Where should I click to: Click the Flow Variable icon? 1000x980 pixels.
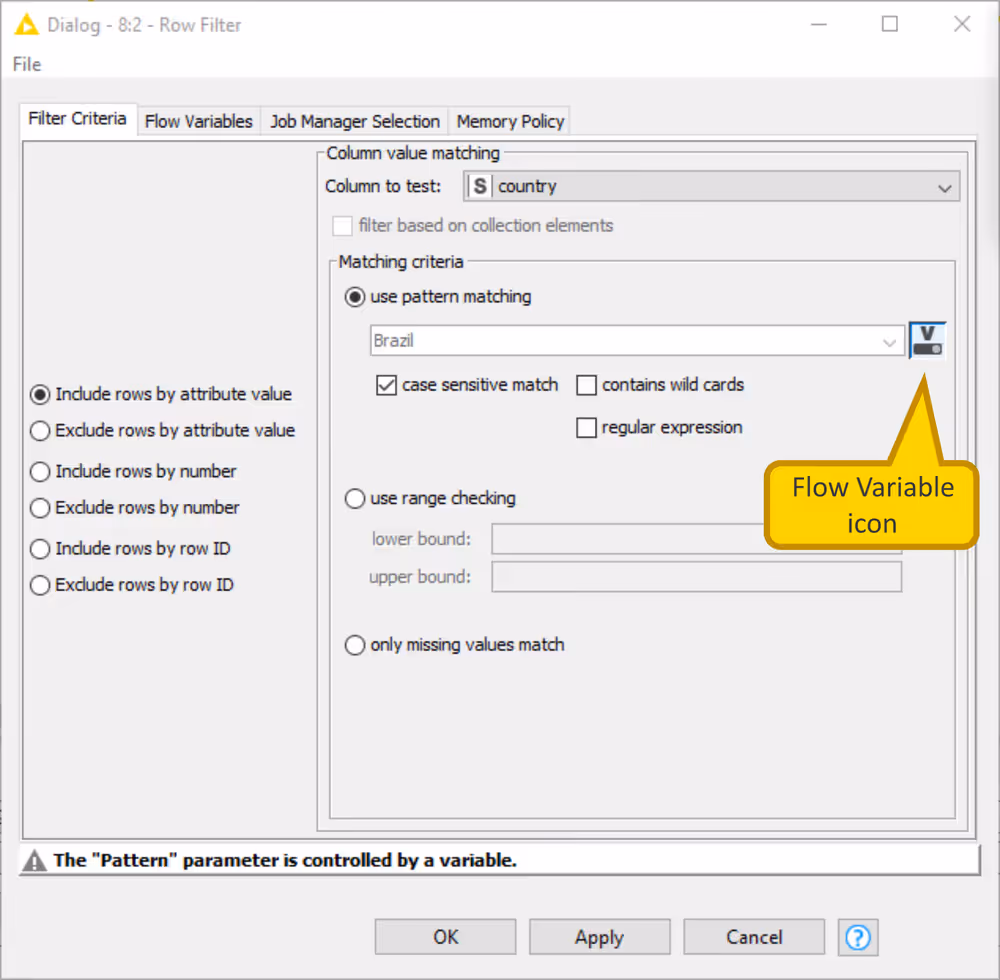tap(927, 340)
